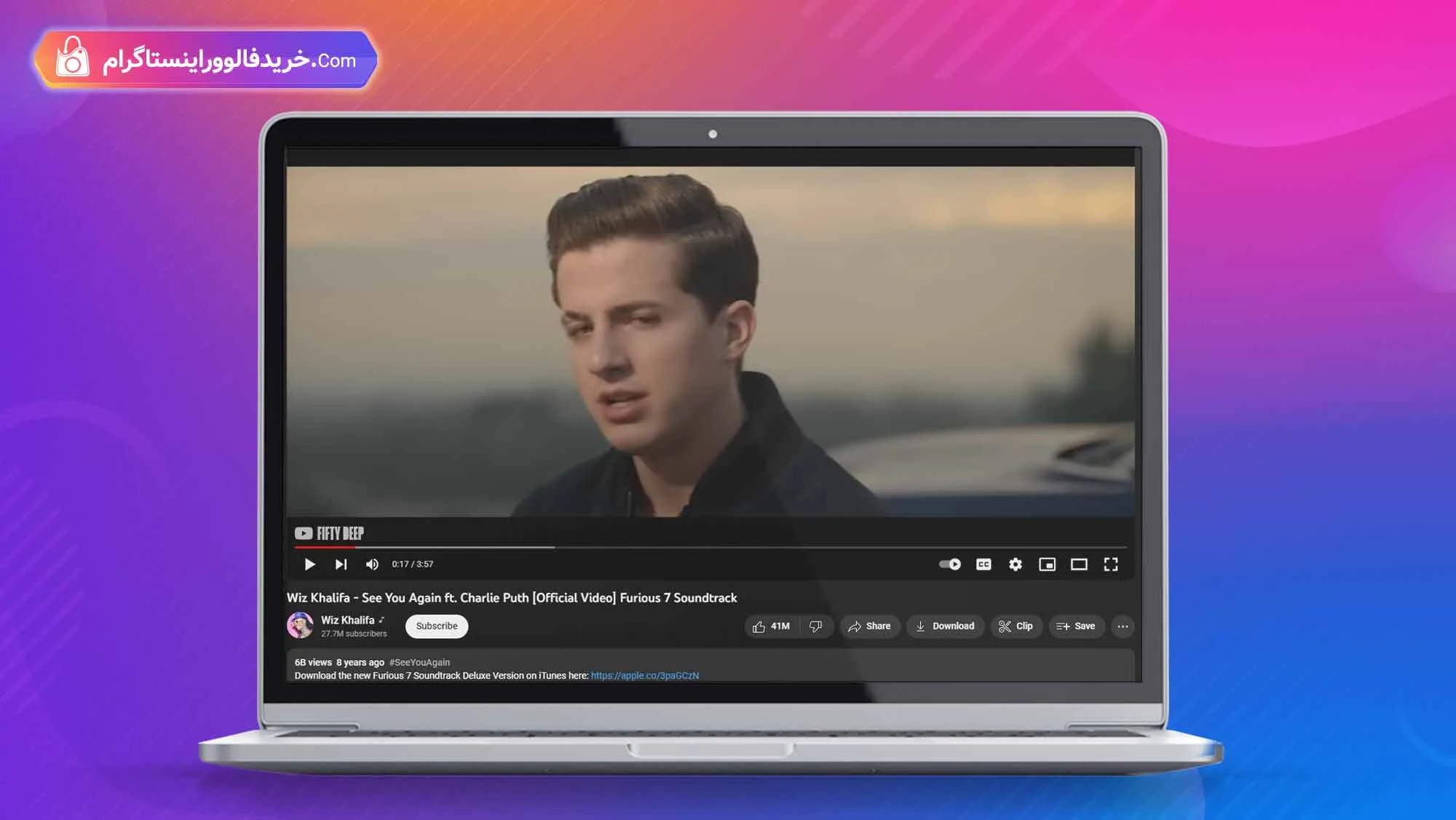1456x820 pixels.
Task: Open the Wiz Khalifa channel name
Action: [347, 621]
